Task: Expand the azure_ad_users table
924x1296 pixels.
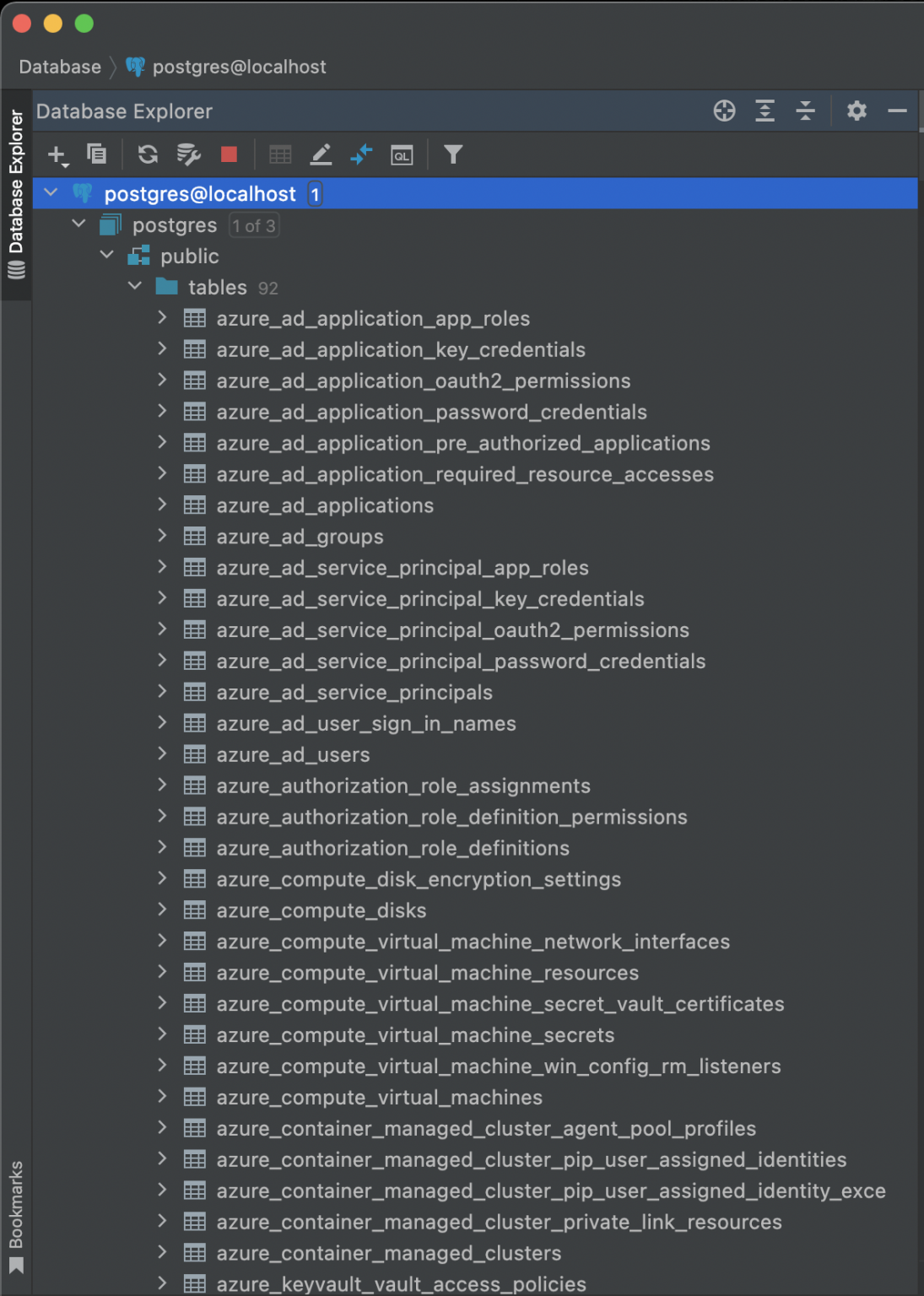Action: coord(162,754)
